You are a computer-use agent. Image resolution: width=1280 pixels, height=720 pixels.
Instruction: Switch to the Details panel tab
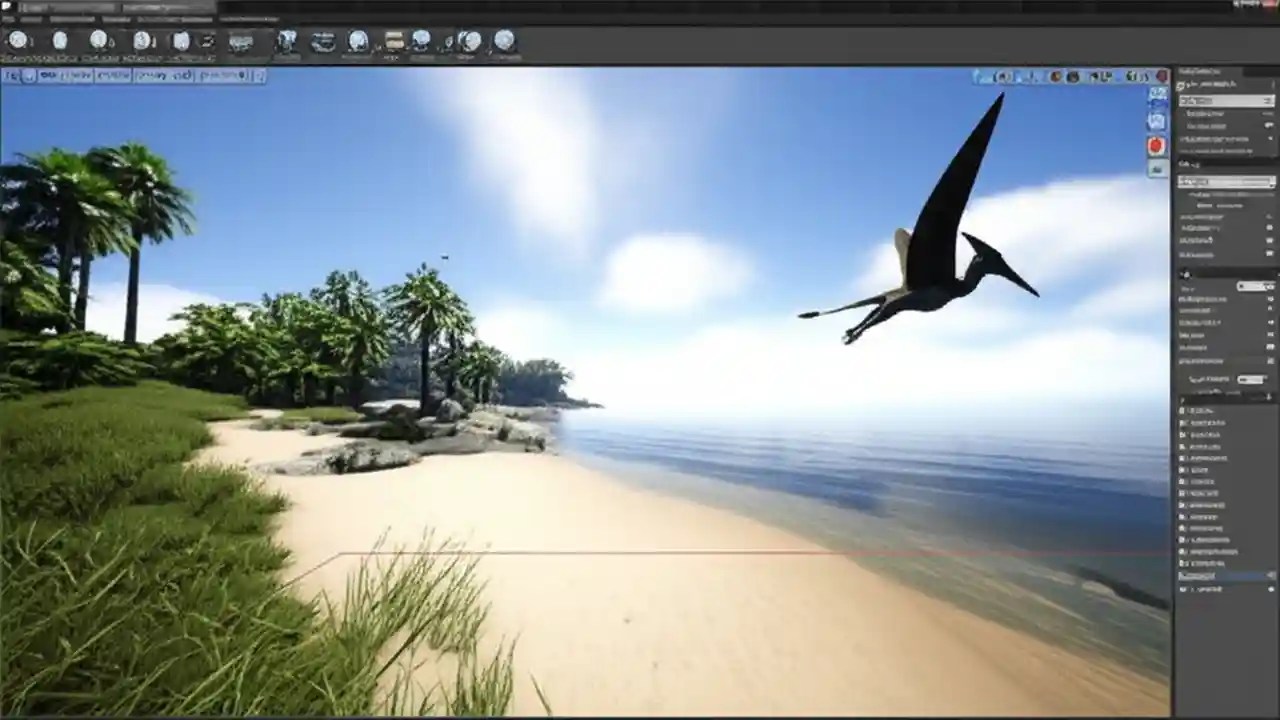coord(1200,72)
